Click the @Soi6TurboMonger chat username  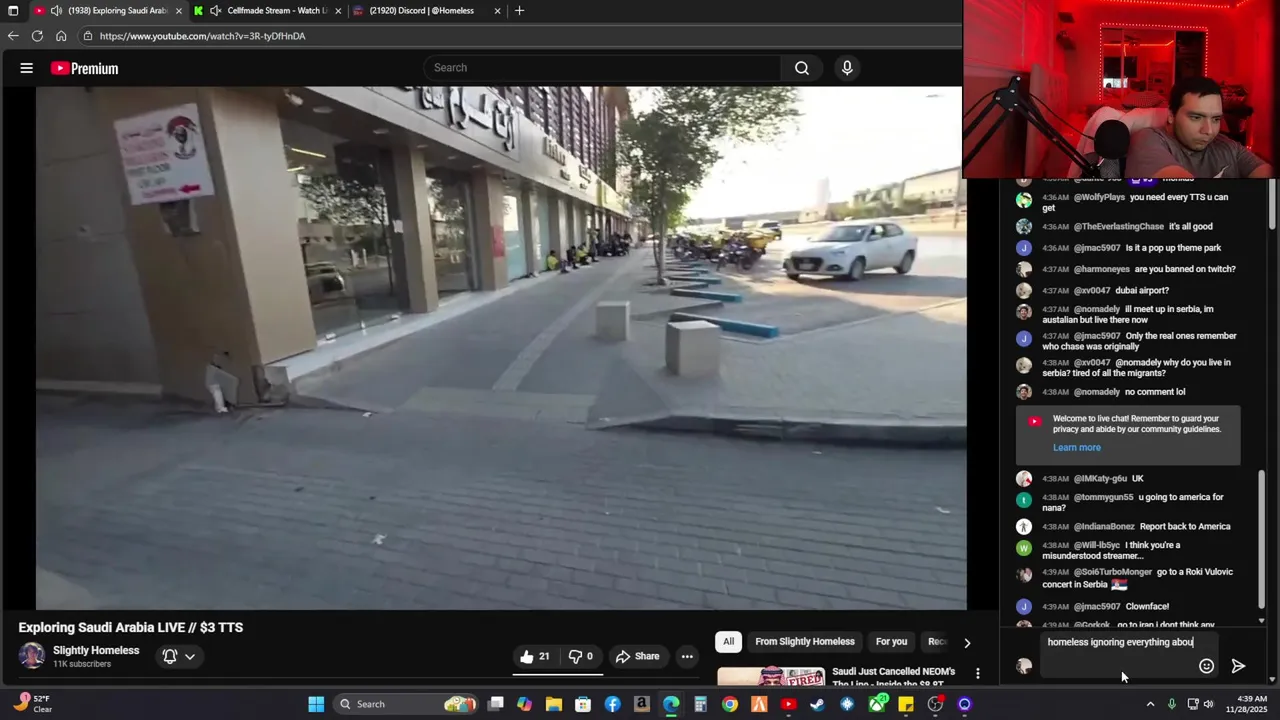tap(1113, 572)
